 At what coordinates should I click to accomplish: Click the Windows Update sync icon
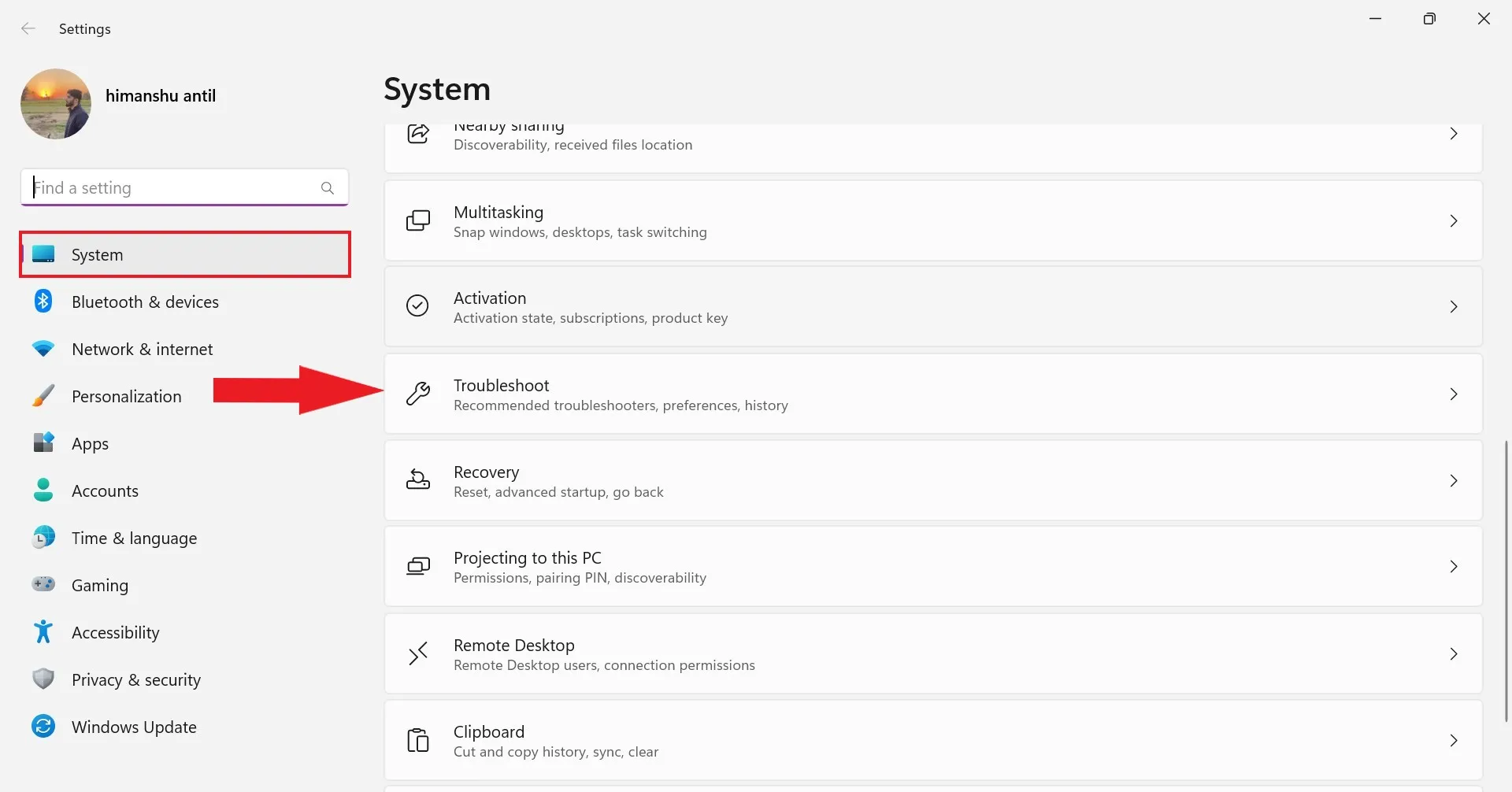[x=43, y=727]
